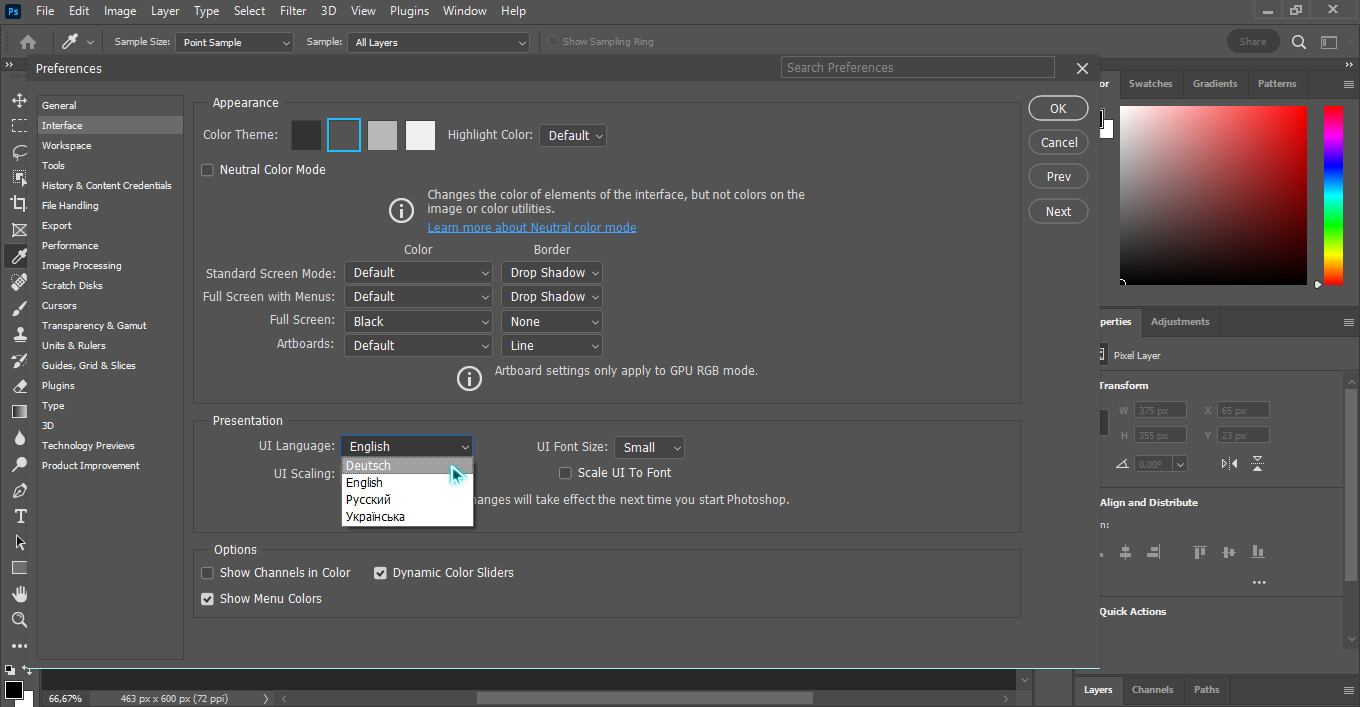Select the Hand tool

point(19,594)
